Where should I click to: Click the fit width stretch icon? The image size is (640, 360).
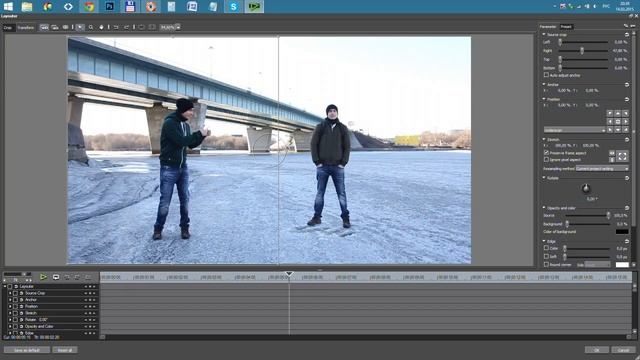[x=612, y=153]
